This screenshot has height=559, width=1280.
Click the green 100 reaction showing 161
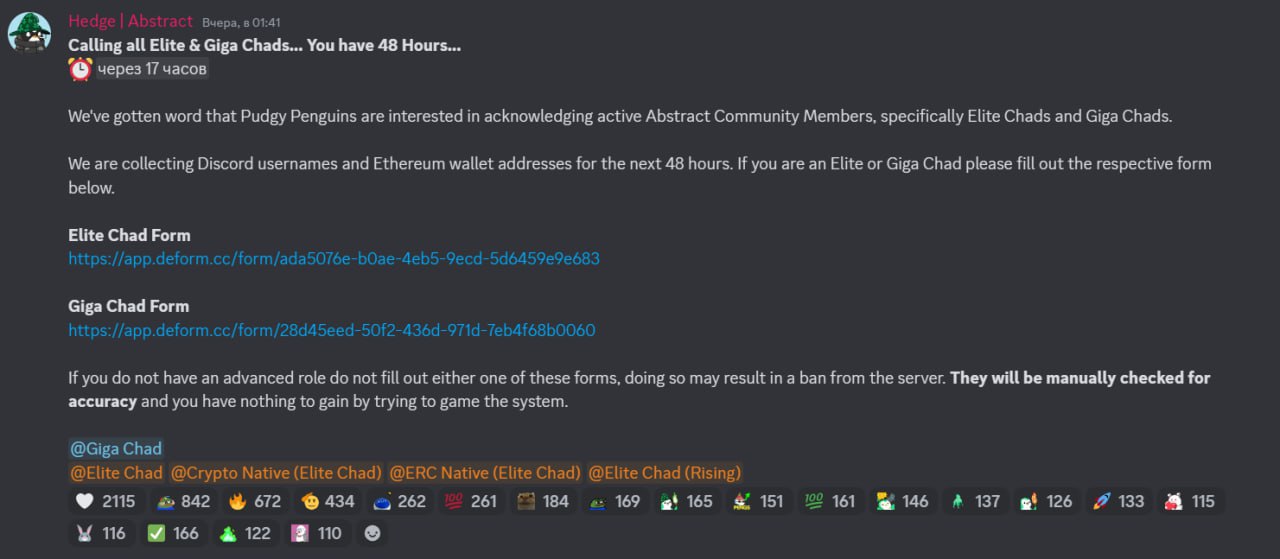point(830,501)
